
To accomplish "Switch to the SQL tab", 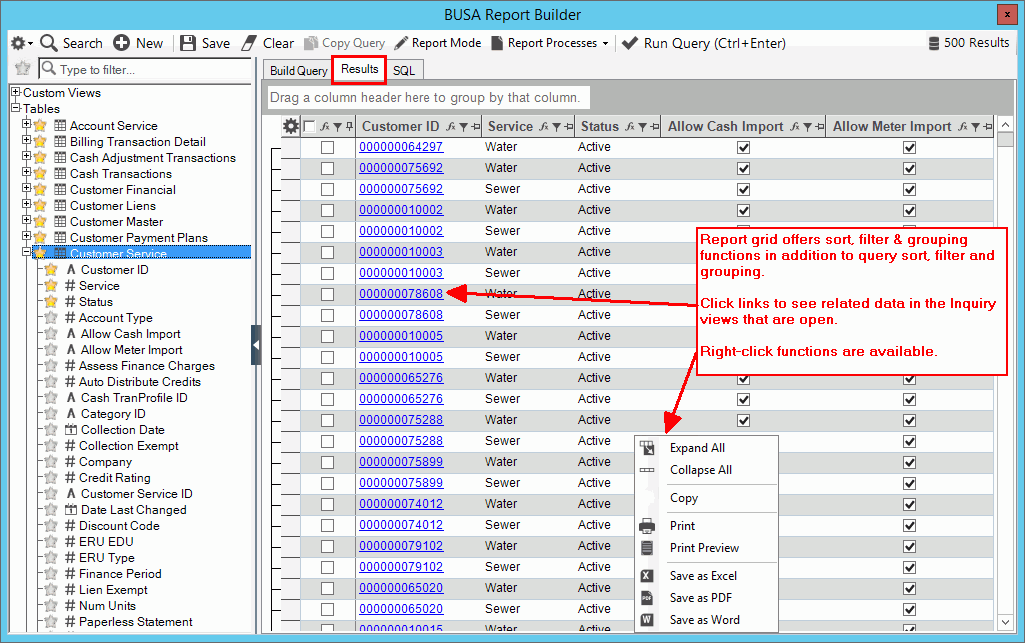I will (403, 70).
